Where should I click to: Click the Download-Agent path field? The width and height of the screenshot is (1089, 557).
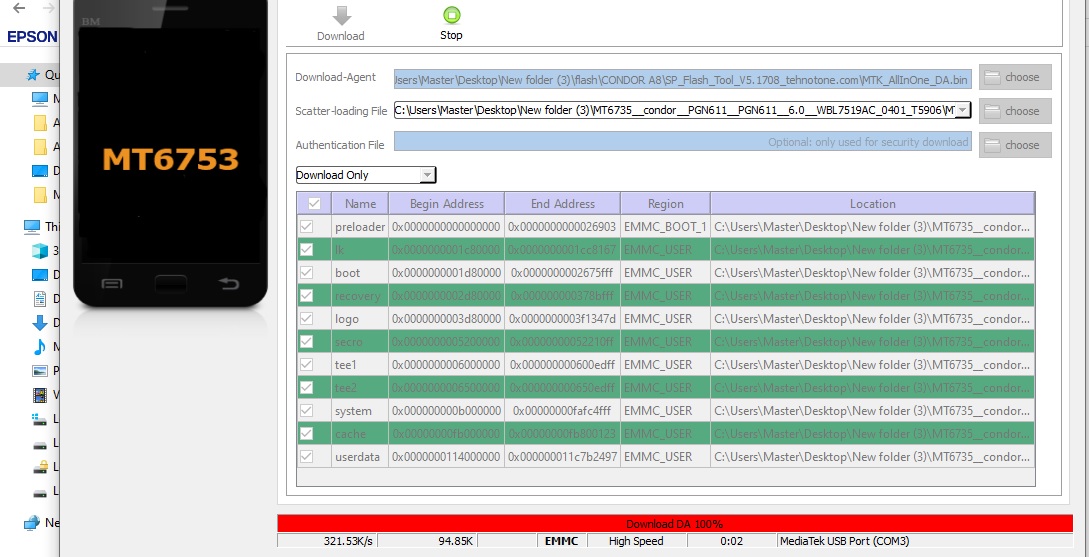[x=683, y=80]
